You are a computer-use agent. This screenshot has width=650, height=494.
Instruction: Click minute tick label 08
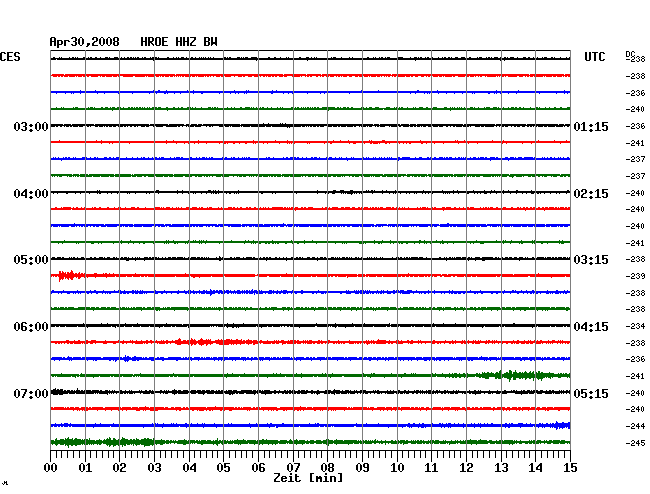pos(327,468)
